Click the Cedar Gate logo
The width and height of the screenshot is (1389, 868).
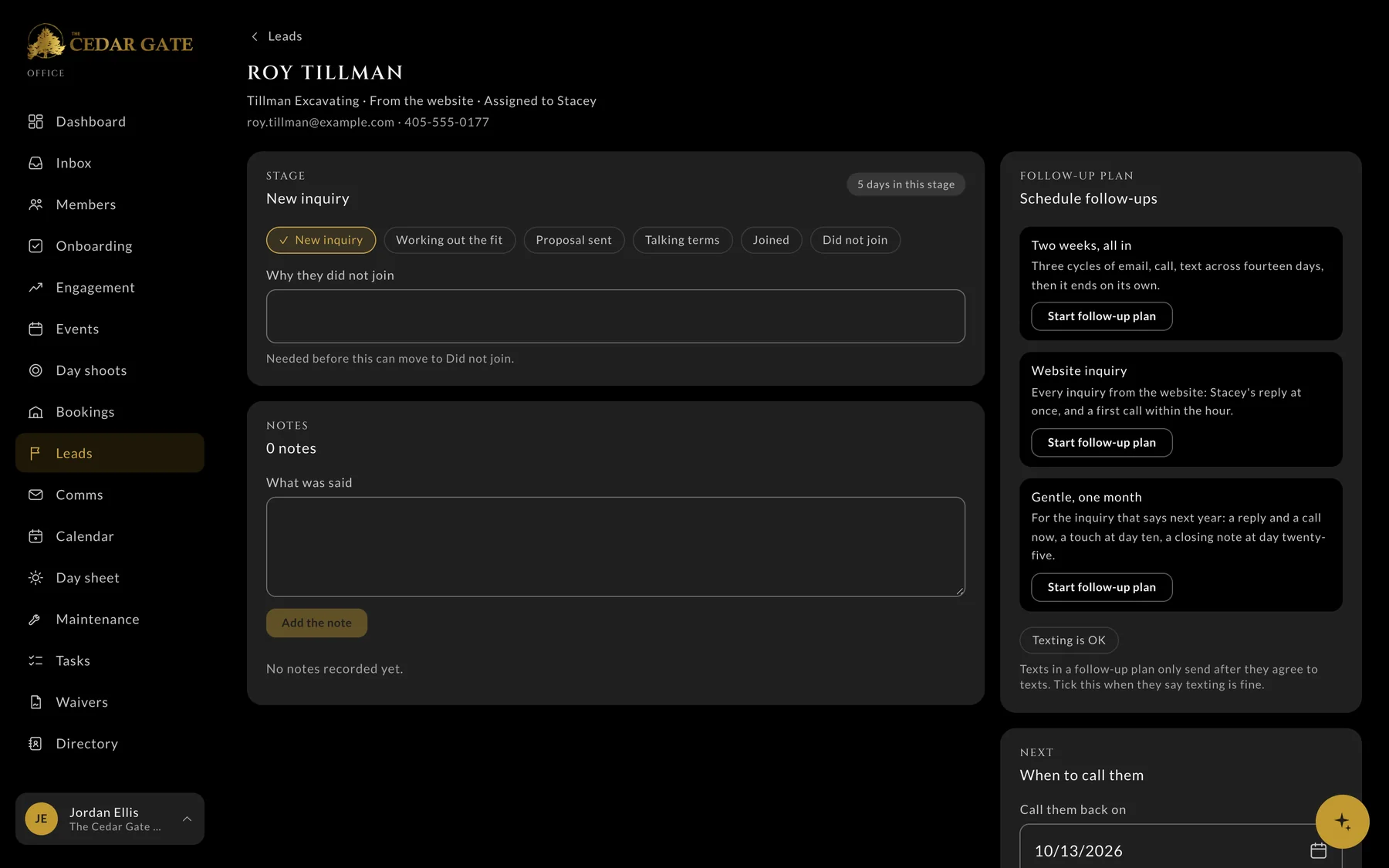pos(110,42)
